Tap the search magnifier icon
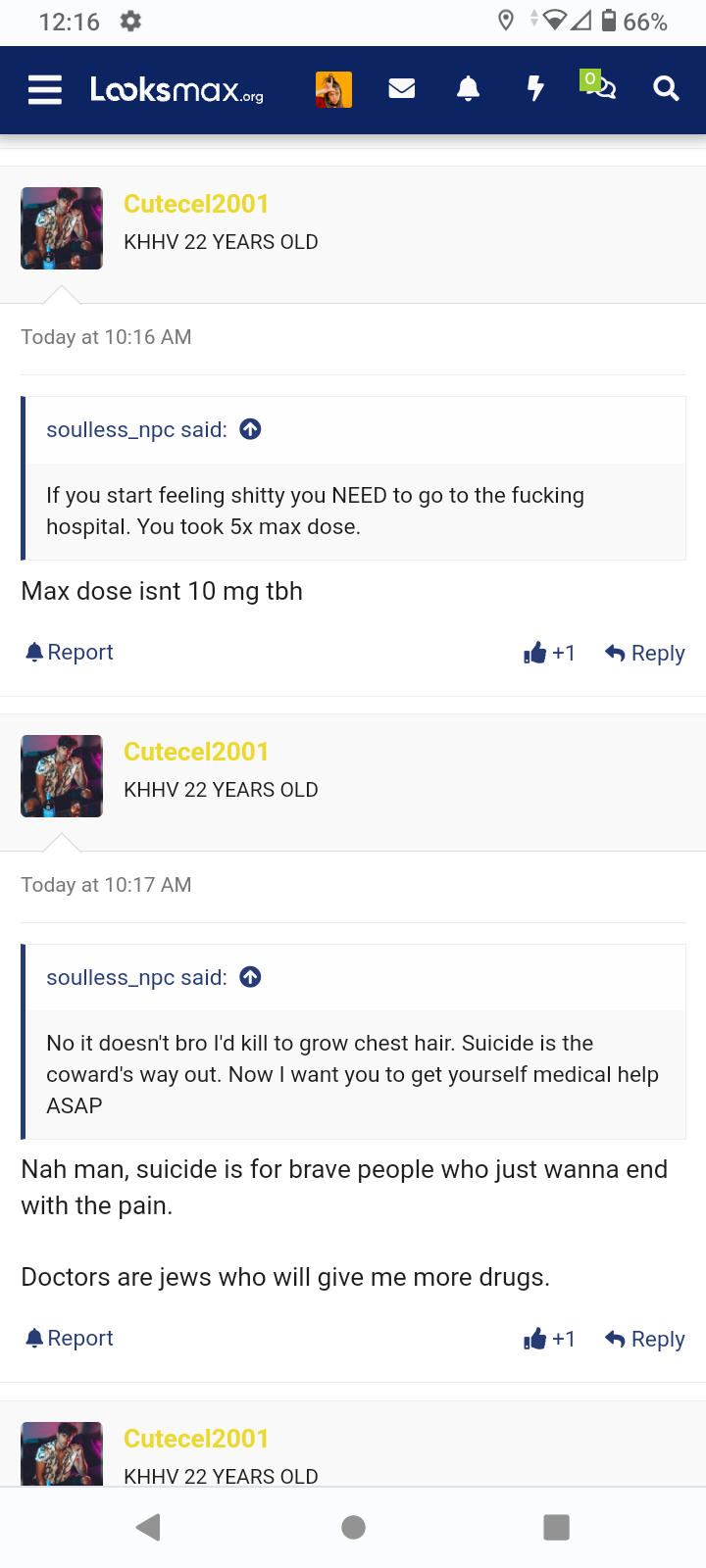Viewport: 706px width, 1568px height. pos(666,89)
